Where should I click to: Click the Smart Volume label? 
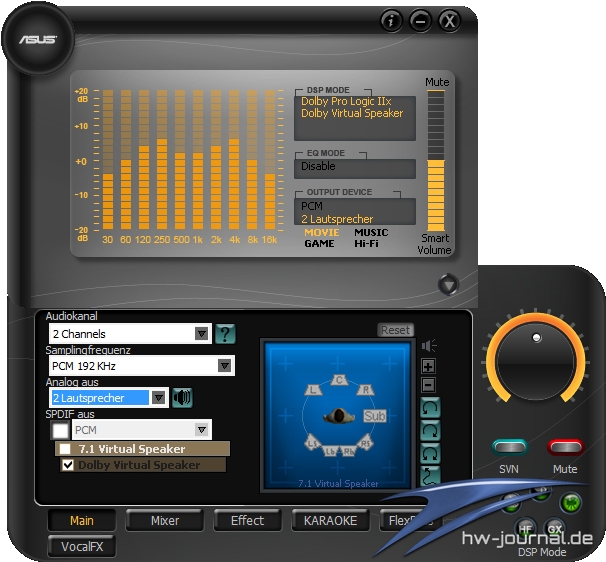pyautogui.click(x=434, y=244)
